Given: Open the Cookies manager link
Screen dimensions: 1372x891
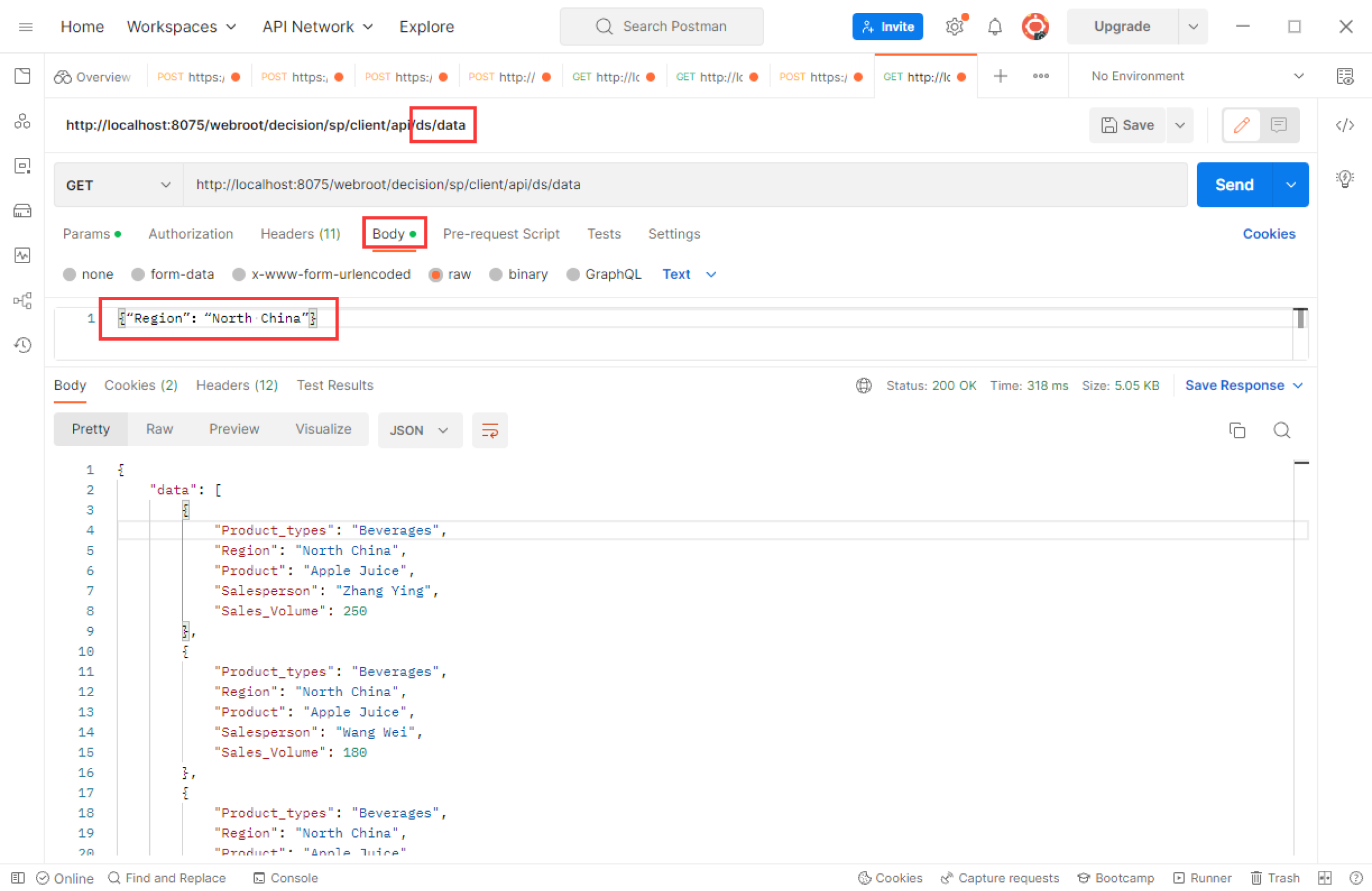Looking at the screenshot, I should [1269, 234].
